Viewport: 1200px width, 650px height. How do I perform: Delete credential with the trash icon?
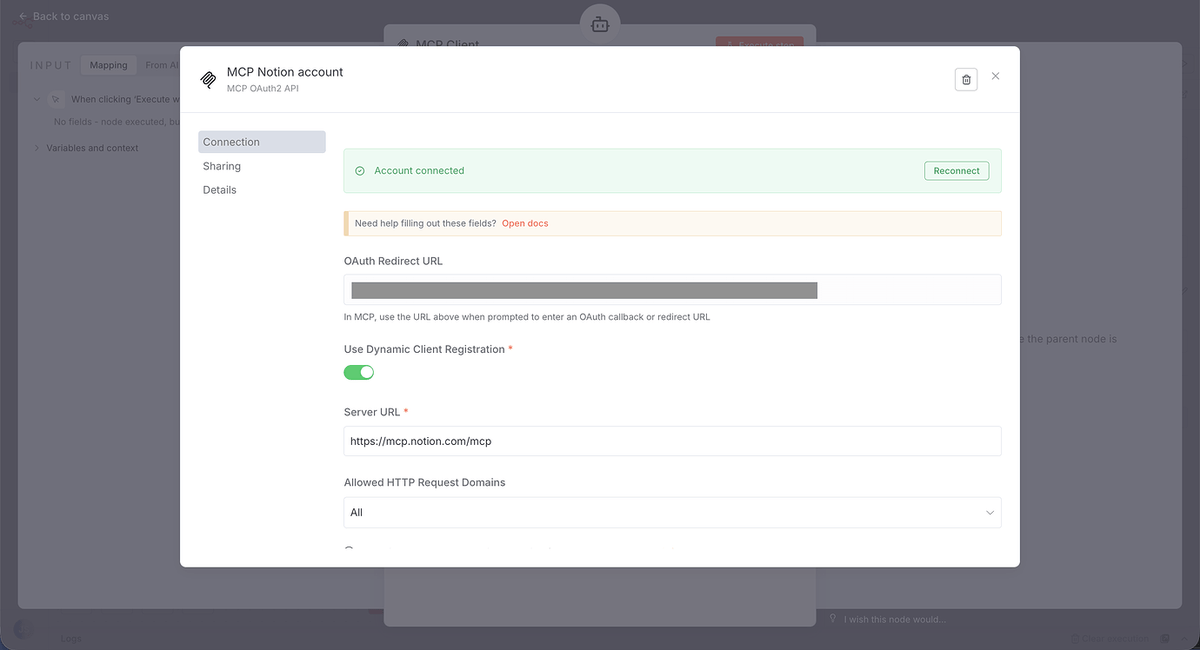[966, 80]
